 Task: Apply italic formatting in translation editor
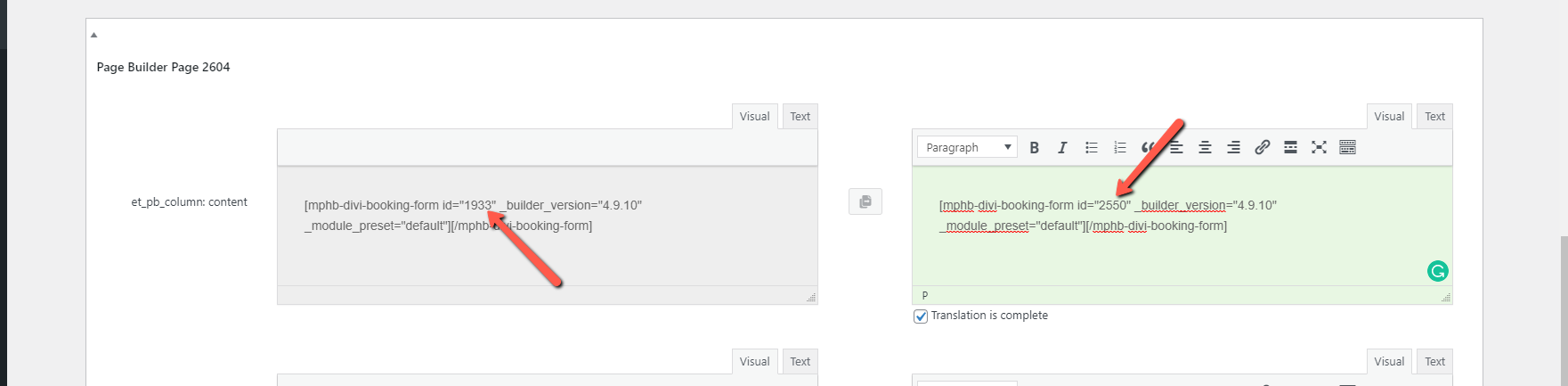tap(1062, 148)
